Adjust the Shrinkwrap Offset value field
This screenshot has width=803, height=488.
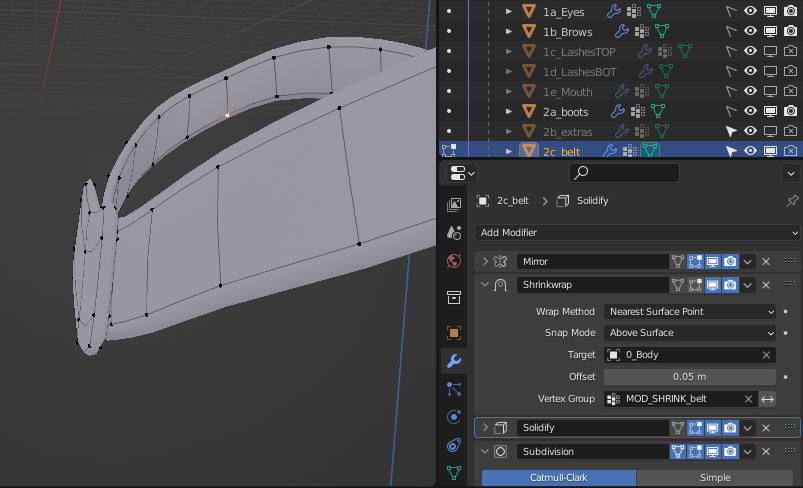click(690, 377)
